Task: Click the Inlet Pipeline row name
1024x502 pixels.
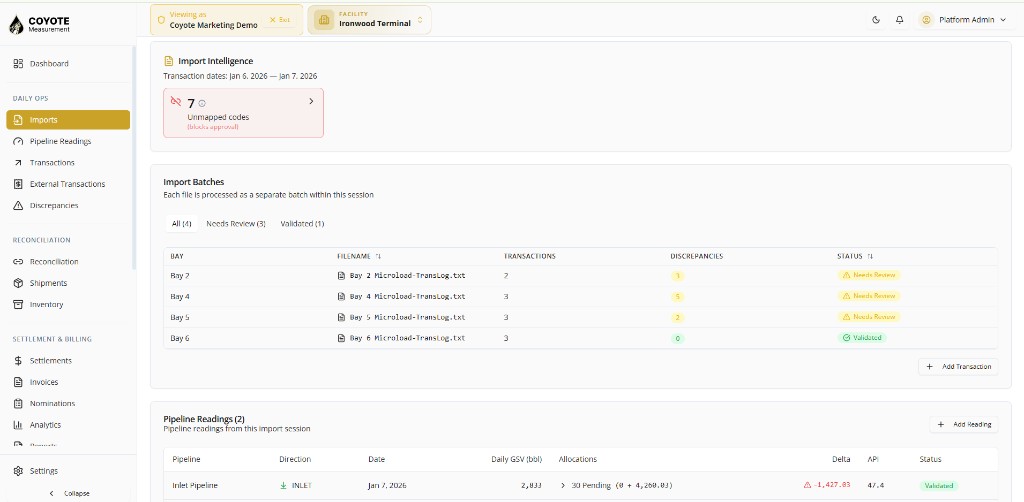Action: 195,486
